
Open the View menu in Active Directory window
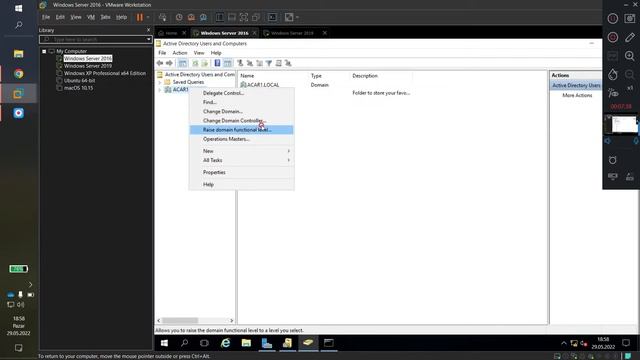coord(199,53)
